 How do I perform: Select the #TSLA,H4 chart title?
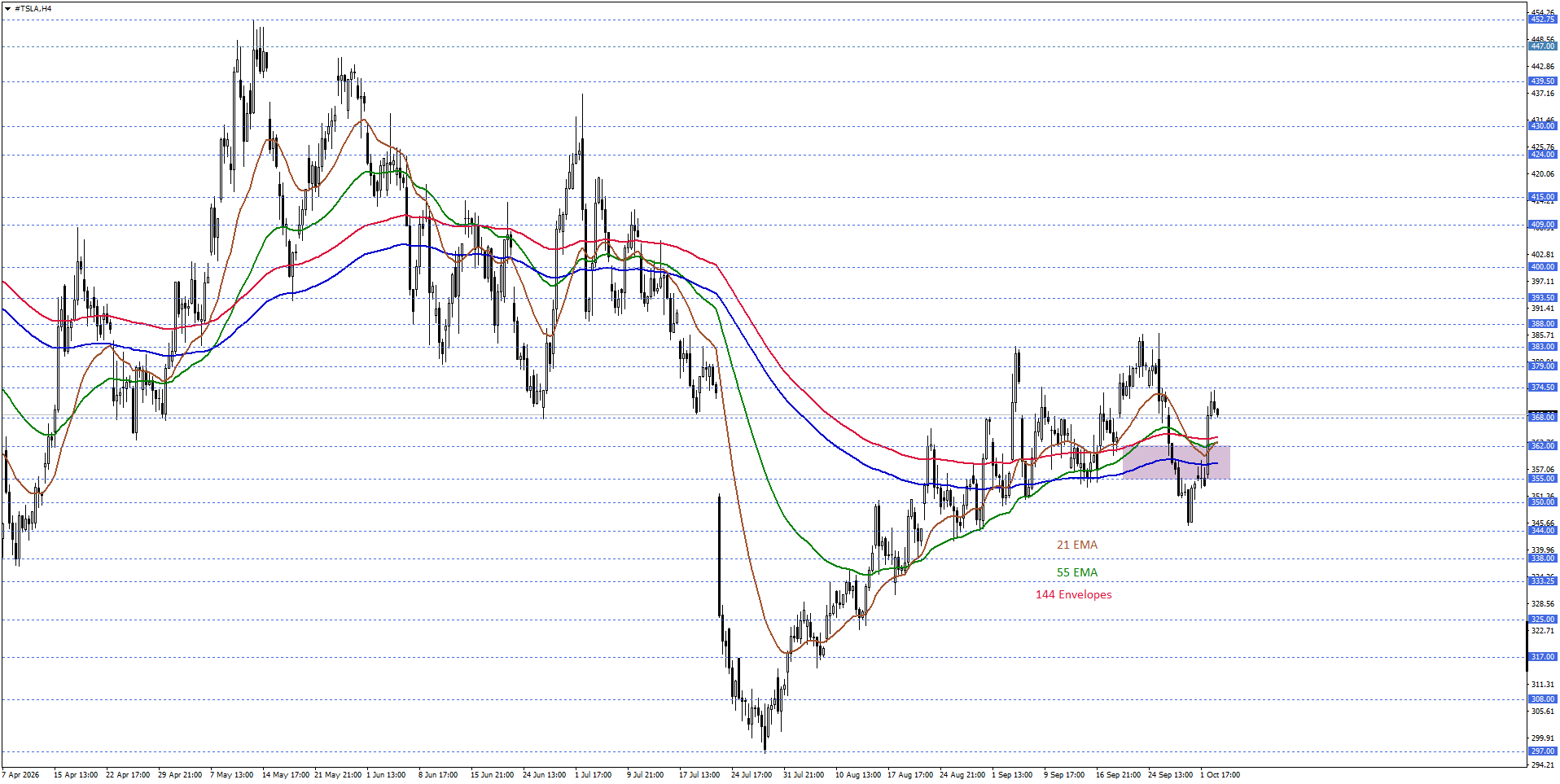33,9
